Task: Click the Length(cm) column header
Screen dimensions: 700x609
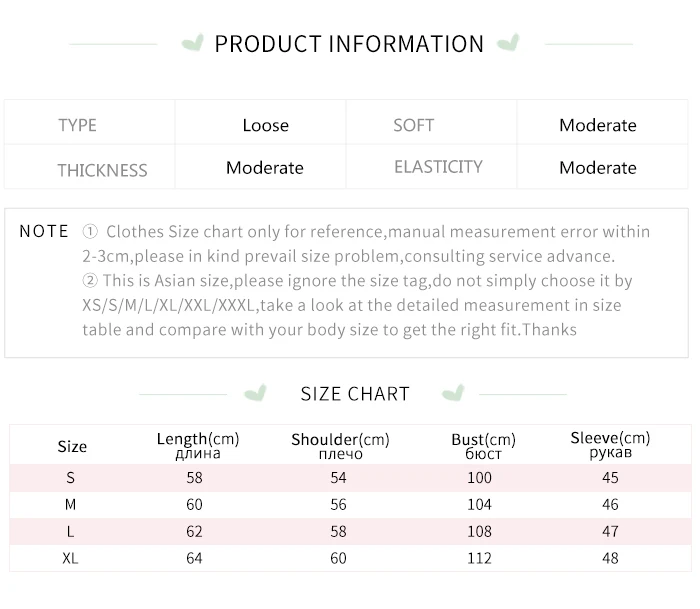Action: pyautogui.click(x=198, y=445)
